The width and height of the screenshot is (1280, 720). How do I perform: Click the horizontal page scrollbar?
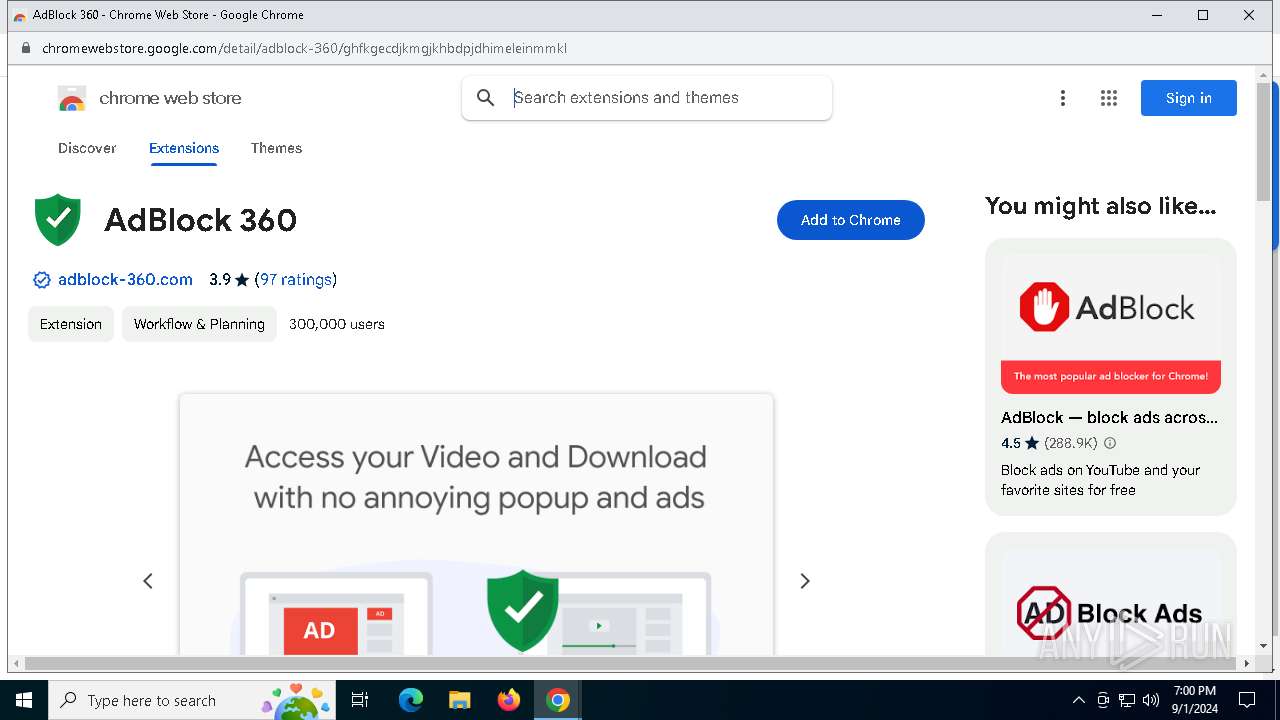(631, 664)
